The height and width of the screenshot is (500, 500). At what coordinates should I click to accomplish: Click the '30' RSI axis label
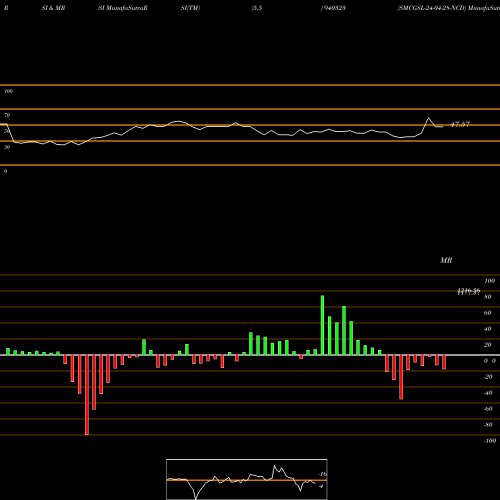click(7, 147)
